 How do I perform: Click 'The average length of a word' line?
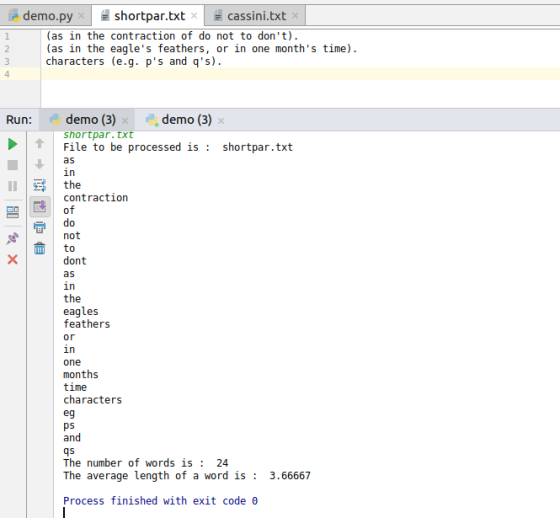(187, 475)
